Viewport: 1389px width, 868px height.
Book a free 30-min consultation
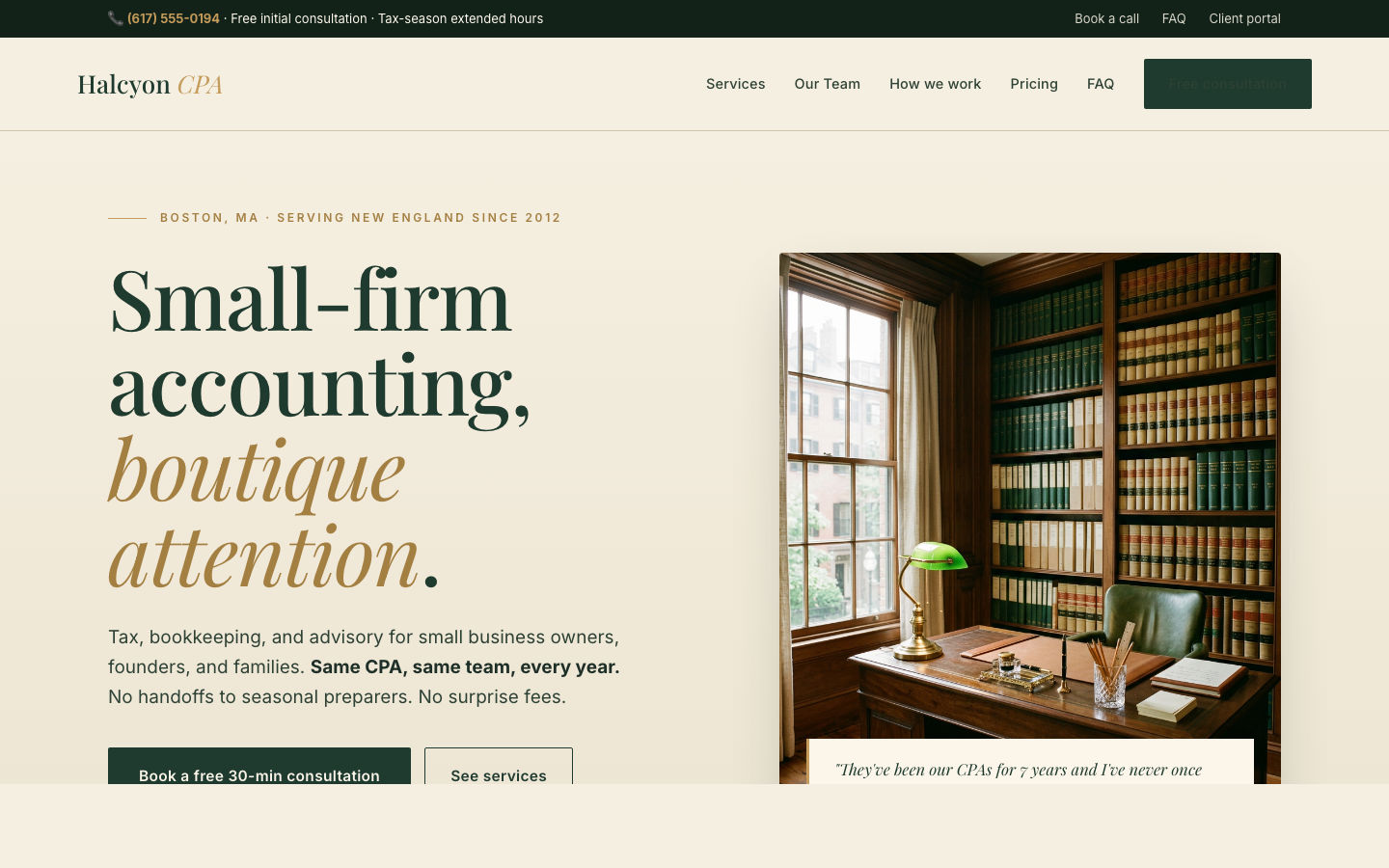259,767
